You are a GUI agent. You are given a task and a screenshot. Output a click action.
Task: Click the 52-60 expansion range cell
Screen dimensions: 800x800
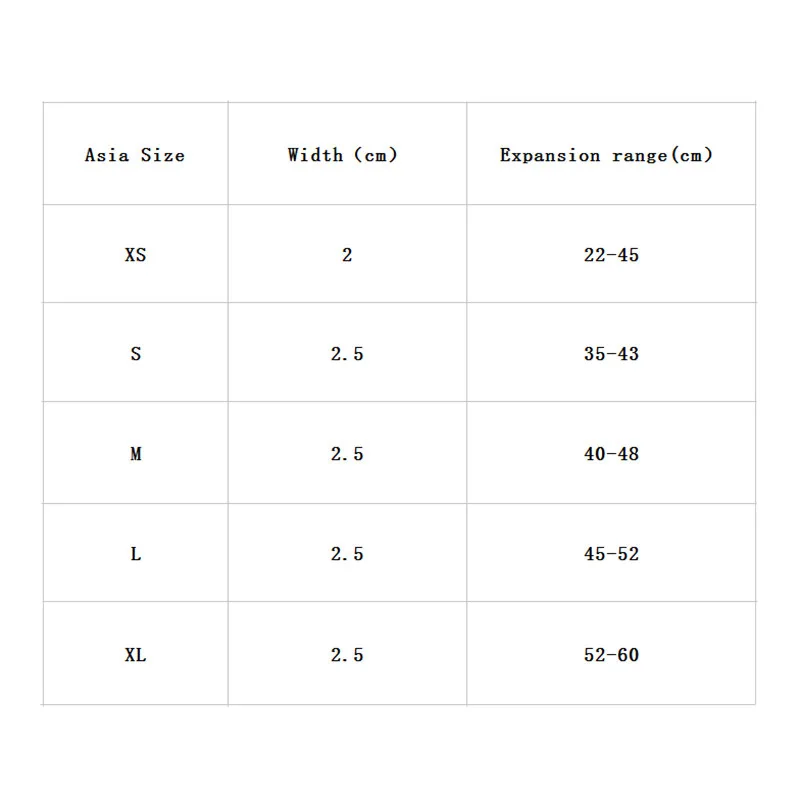[x=611, y=654]
